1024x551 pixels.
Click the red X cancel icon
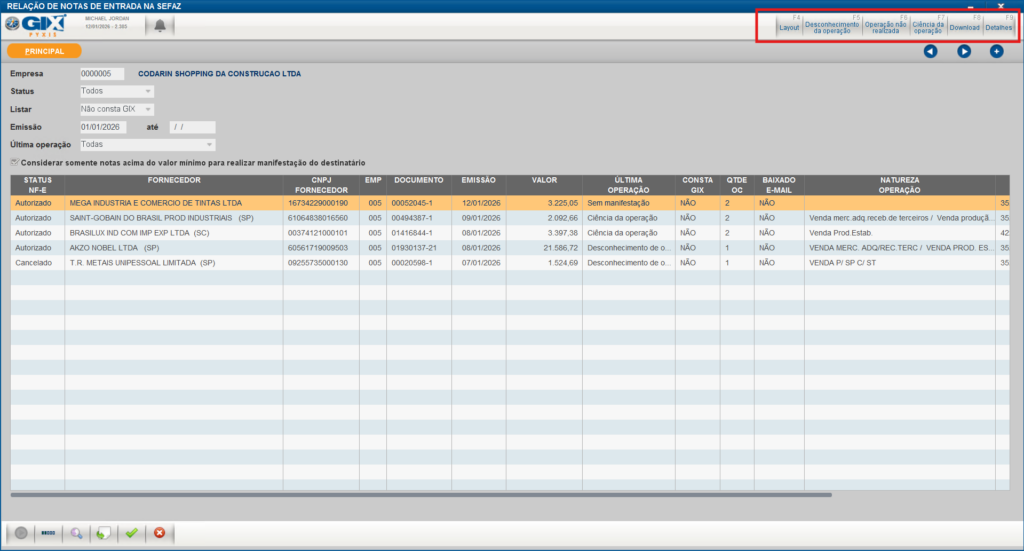159,534
